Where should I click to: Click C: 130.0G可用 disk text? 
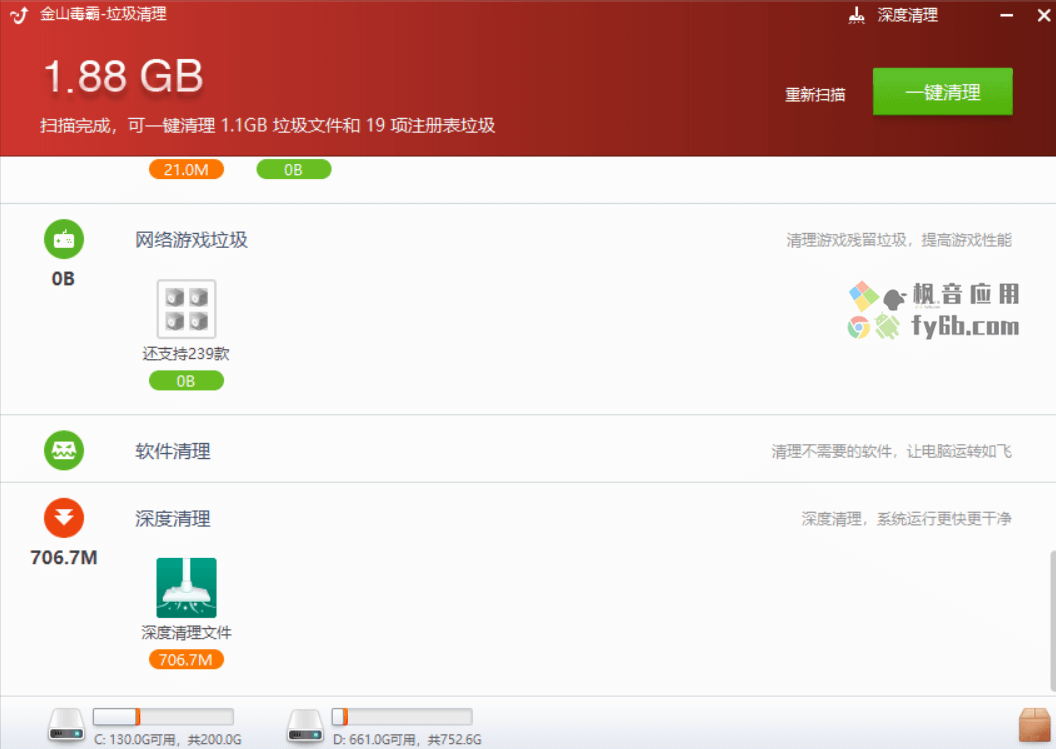coord(168,740)
